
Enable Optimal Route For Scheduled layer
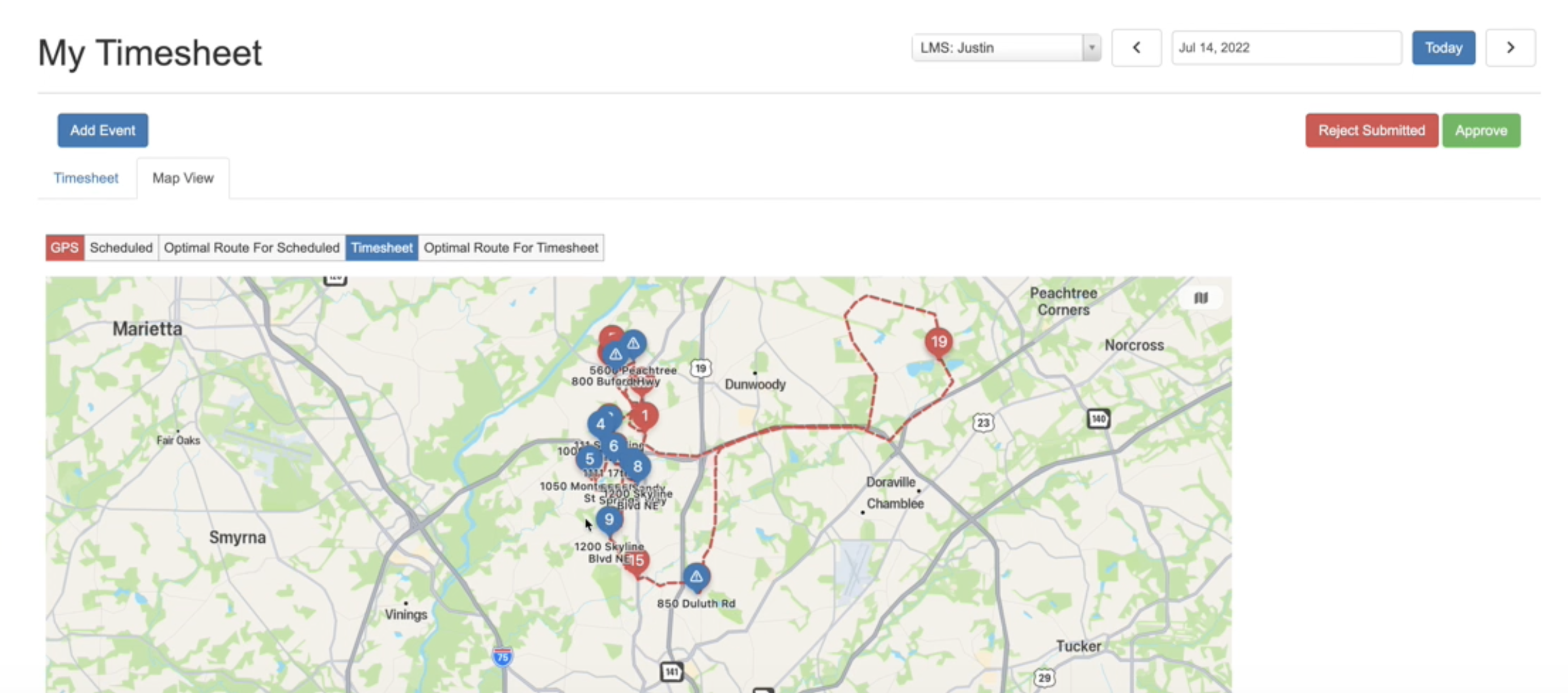pyautogui.click(x=251, y=248)
